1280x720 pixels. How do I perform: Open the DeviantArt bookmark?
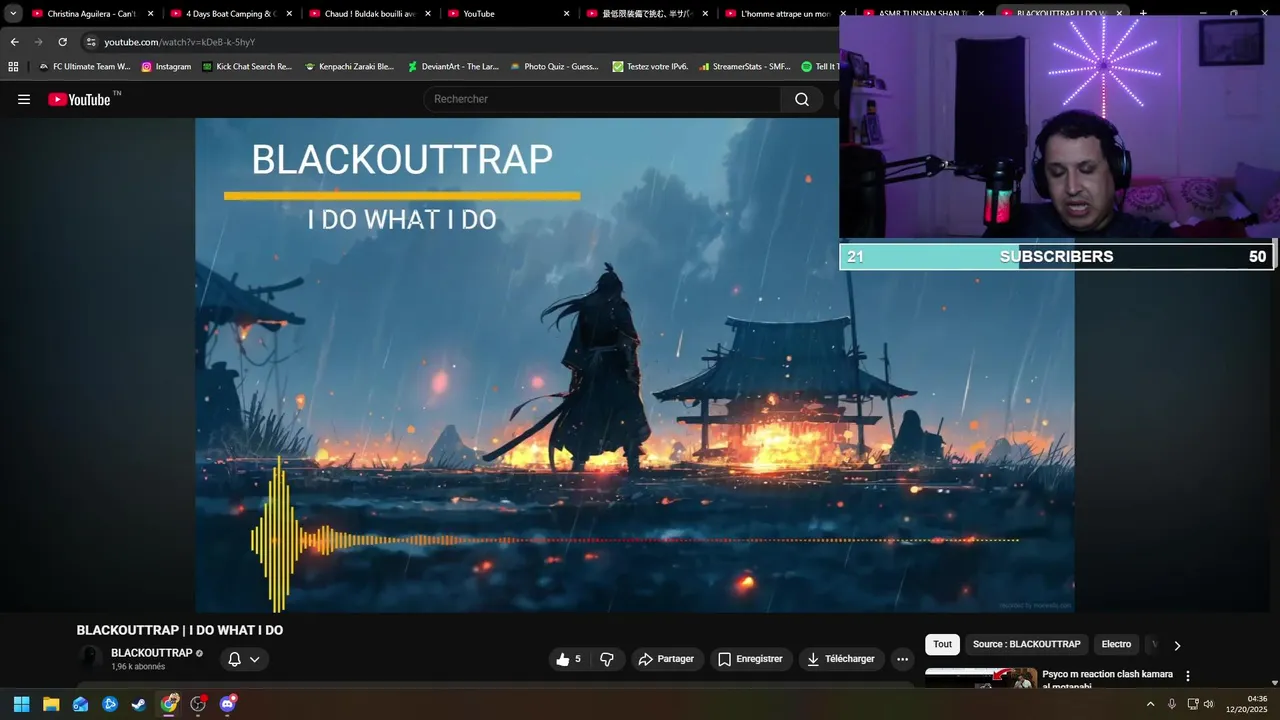[x=453, y=67]
